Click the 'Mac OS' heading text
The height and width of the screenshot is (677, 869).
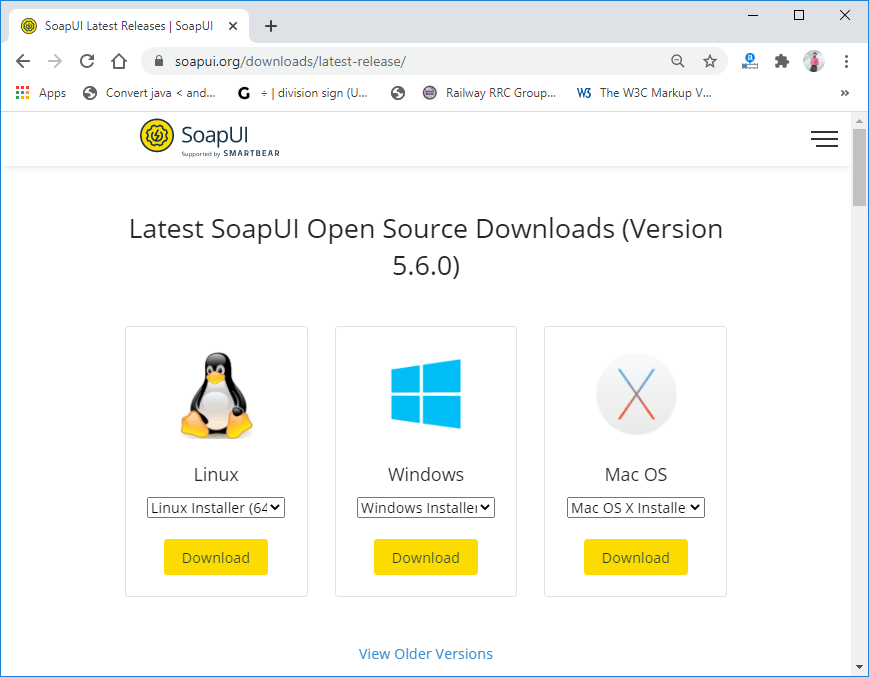636,475
